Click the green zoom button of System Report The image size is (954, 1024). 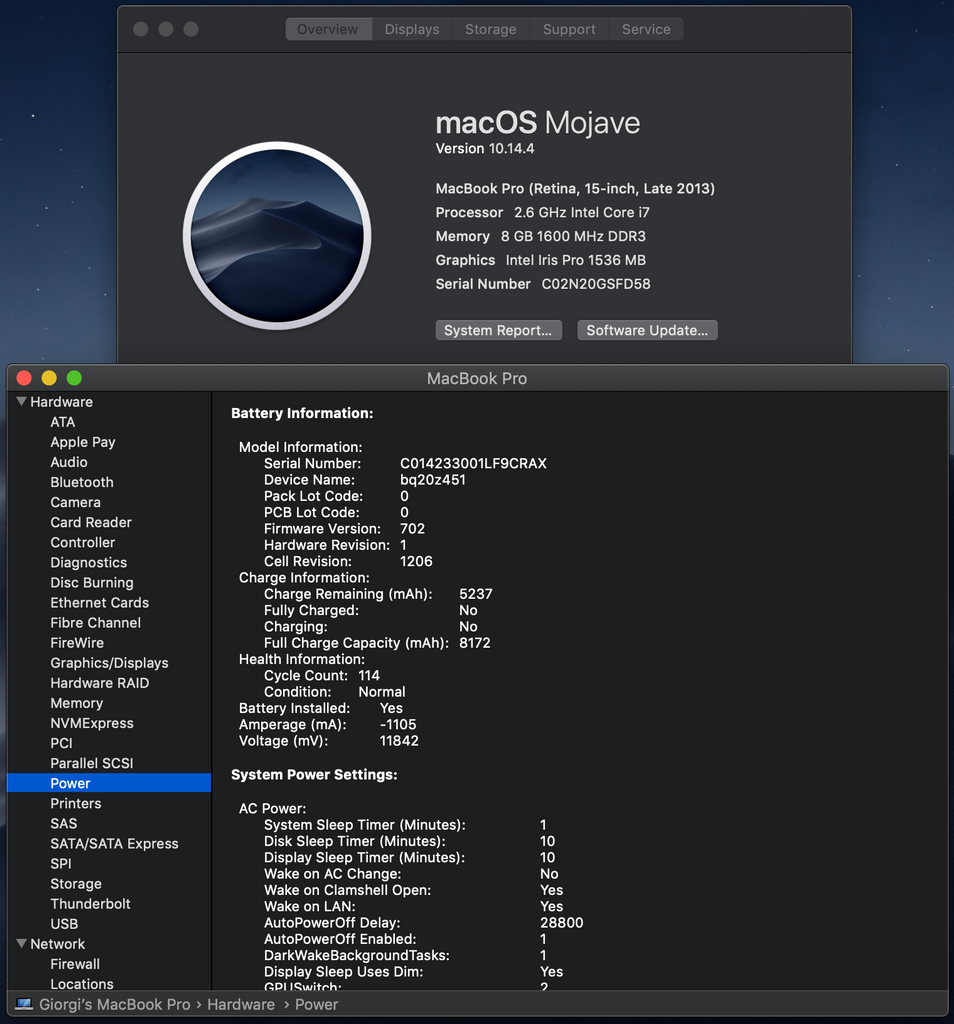pos(74,378)
